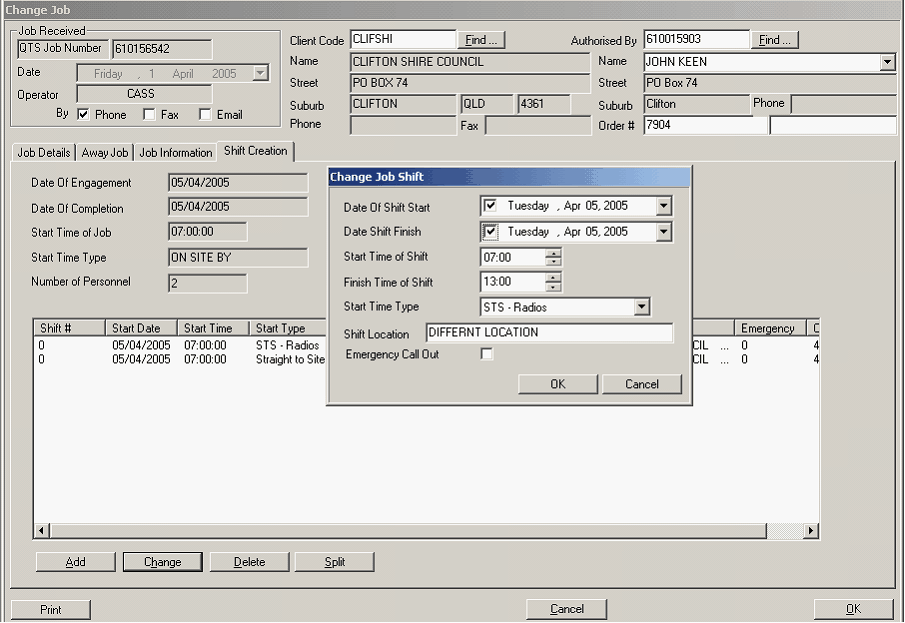The height and width of the screenshot is (623, 905).
Task: Increase Start Time of Shift with up arrow
Action: 553,252
